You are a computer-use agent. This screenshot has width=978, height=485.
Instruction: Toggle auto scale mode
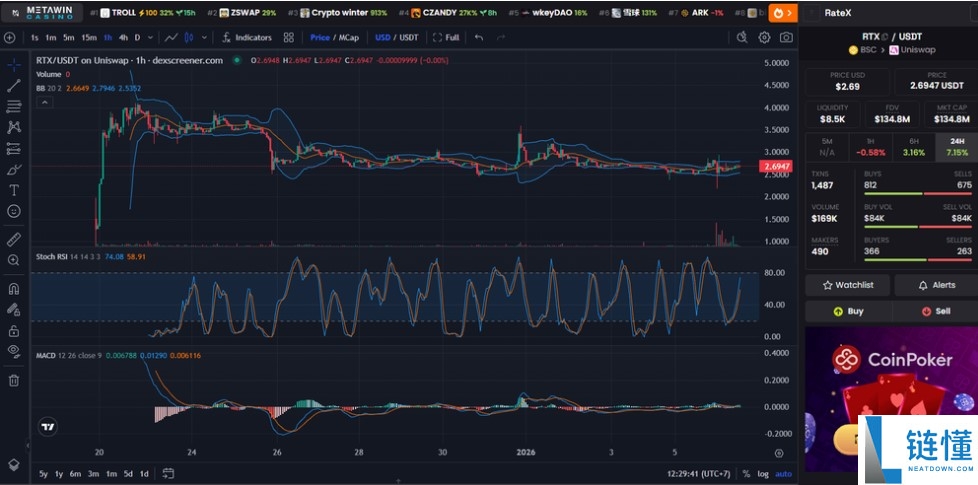pyautogui.click(x=783, y=474)
